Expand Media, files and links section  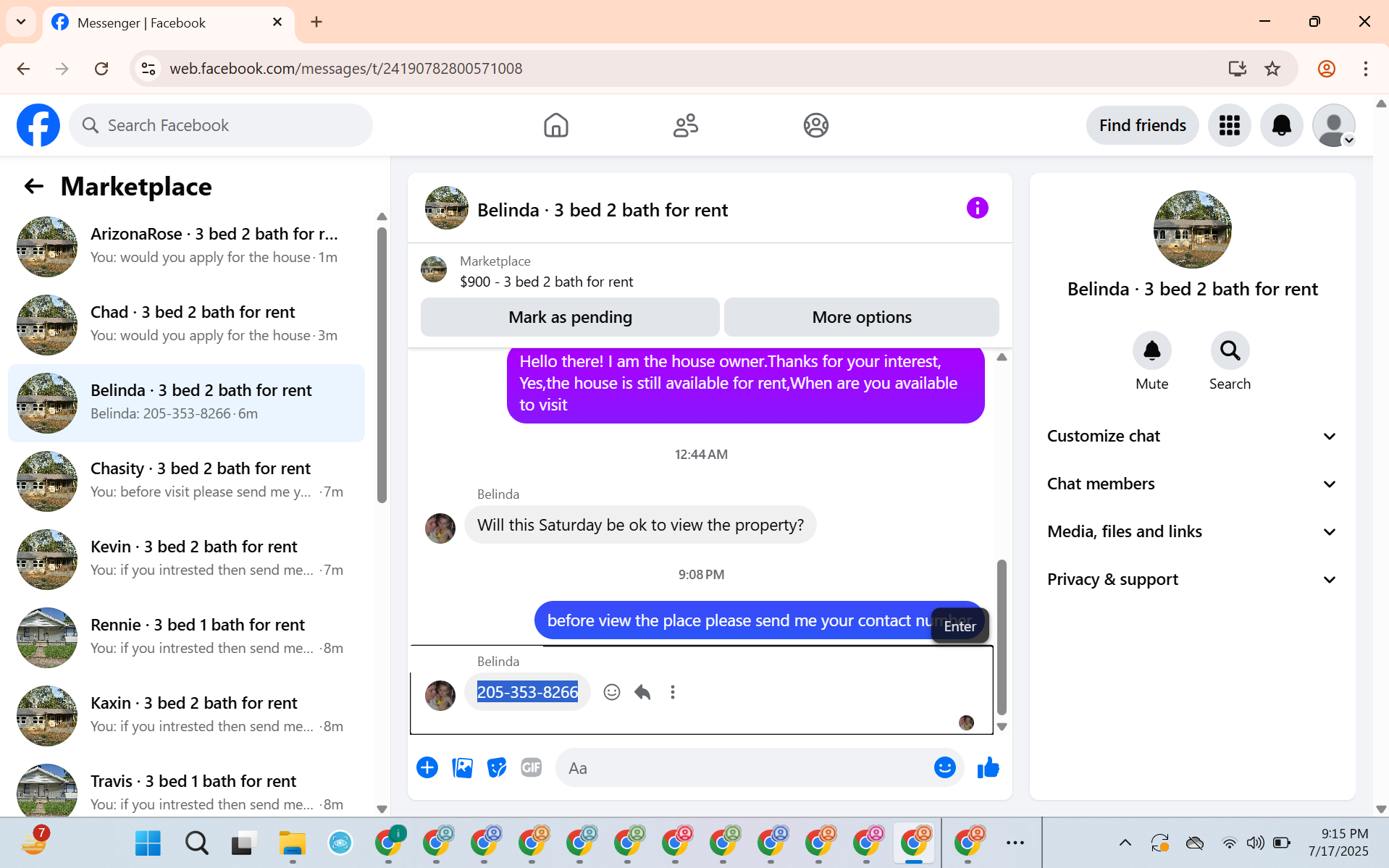pos(1192,531)
